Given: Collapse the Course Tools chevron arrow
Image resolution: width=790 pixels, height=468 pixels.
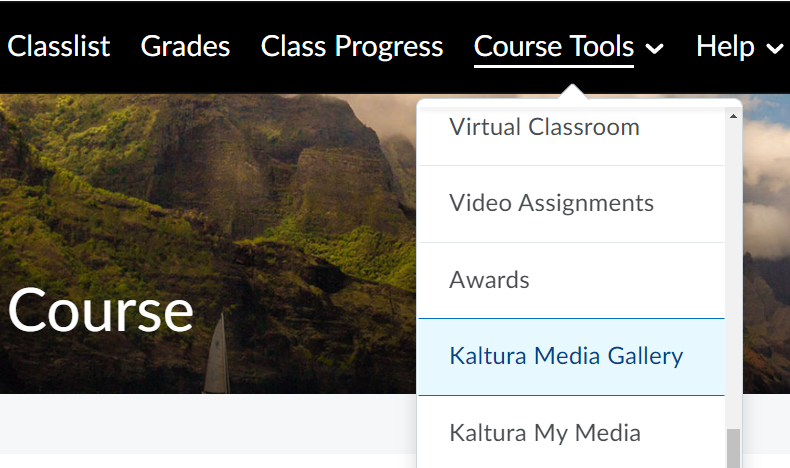Looking at the screenshot, I should [x=655, y=48].
